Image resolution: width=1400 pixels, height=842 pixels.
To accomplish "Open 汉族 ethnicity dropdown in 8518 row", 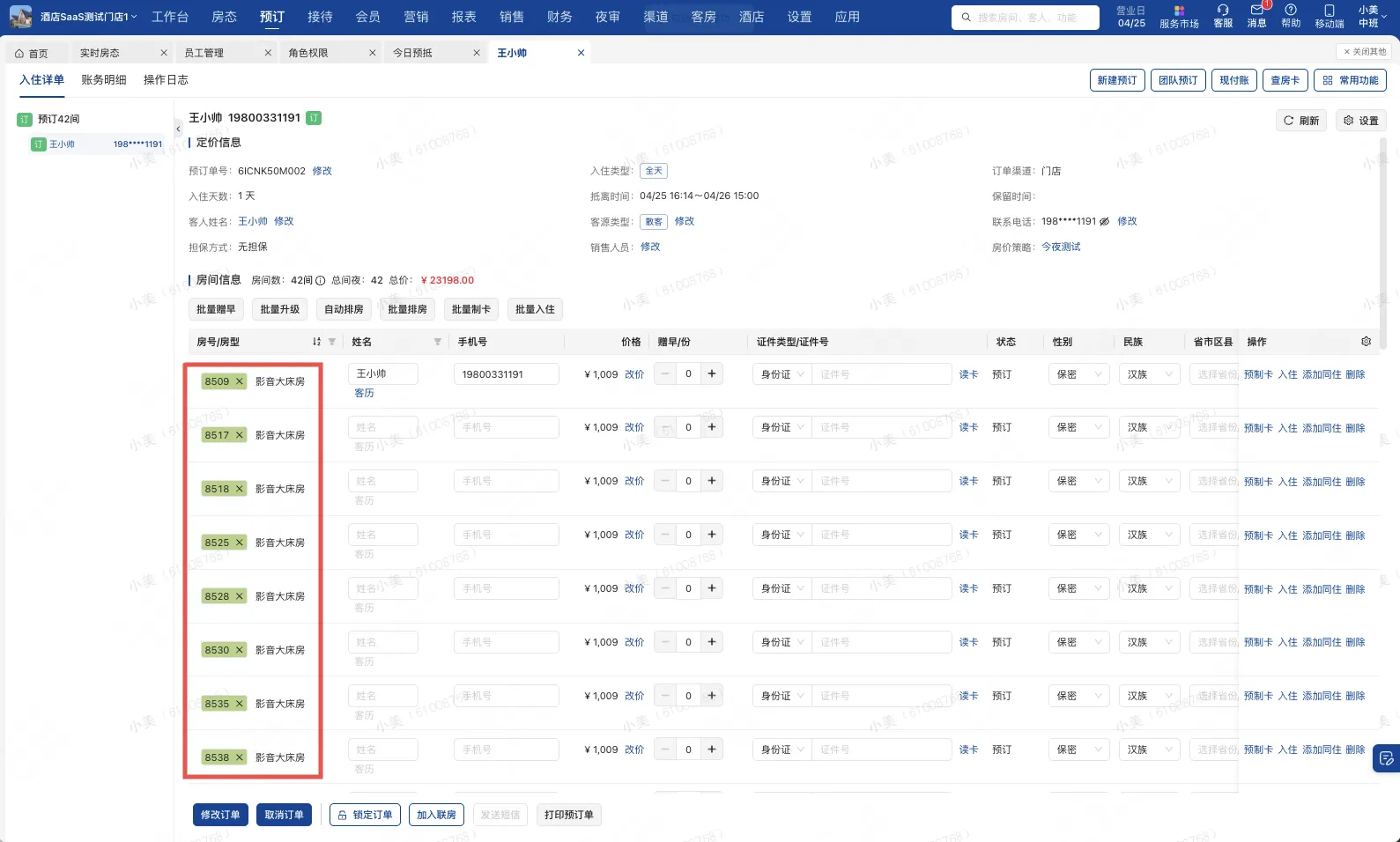I will click(1150, 481).
